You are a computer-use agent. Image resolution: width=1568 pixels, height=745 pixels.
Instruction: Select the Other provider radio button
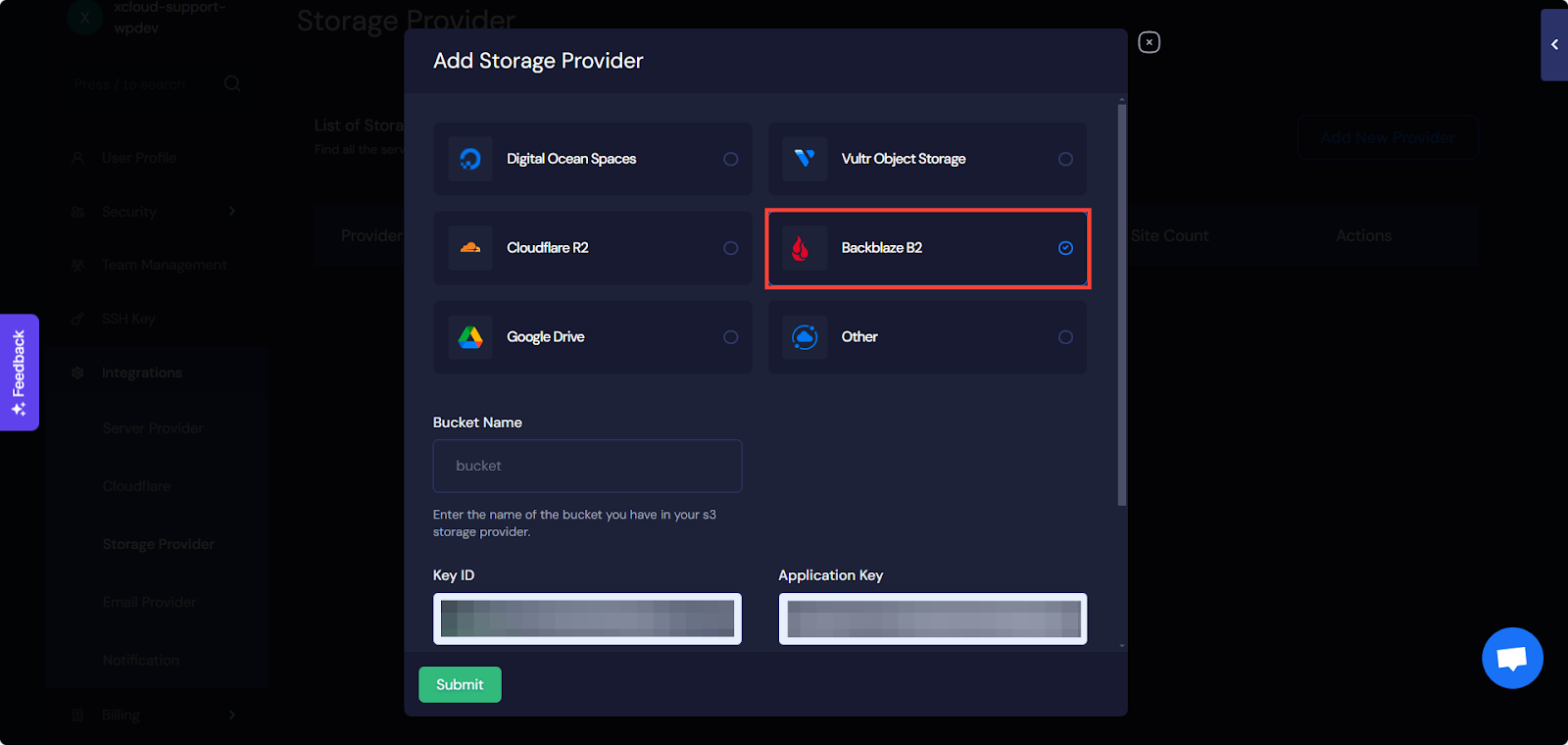pos(1065,337)
